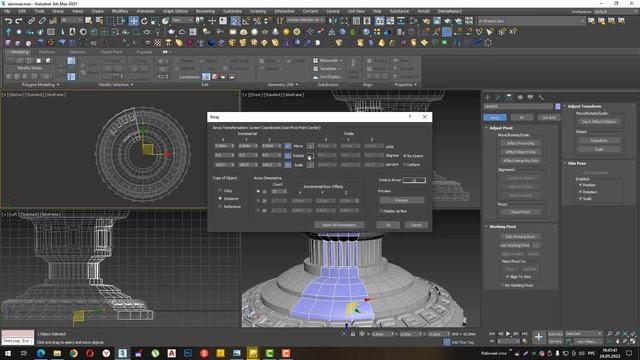Click the 1D Count input field
Viewport: 640px width, 360px height.
pyautogui.click(x=279, y=191)
